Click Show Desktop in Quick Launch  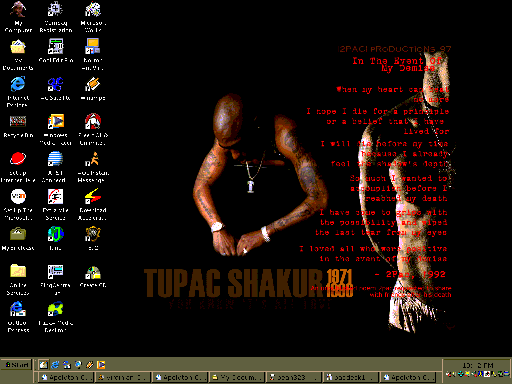click(x=43, y=365)
